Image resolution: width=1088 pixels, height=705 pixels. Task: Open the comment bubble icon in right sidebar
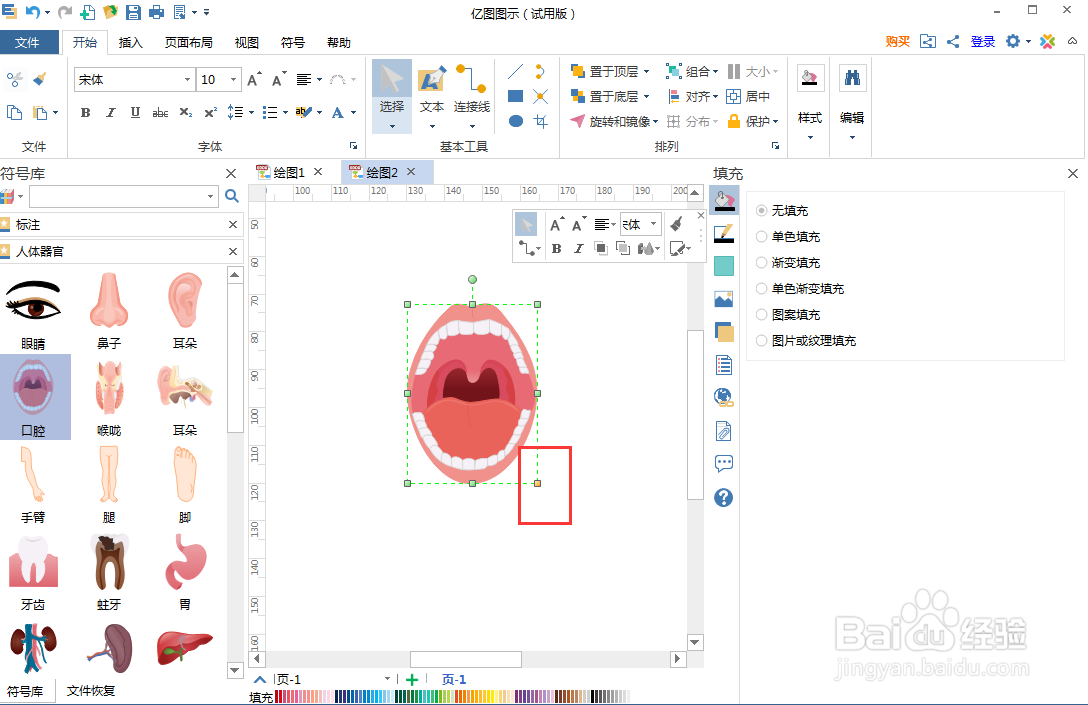point(723,462)
